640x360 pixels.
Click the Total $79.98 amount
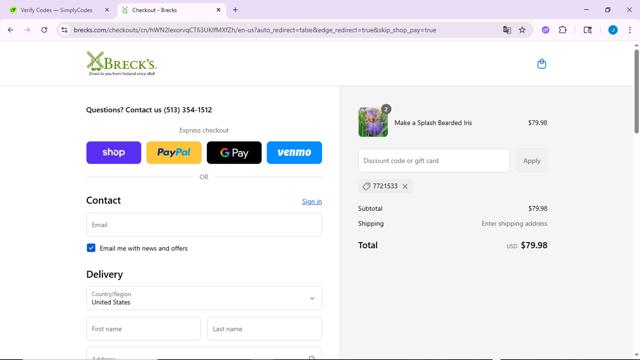(534, 245)
